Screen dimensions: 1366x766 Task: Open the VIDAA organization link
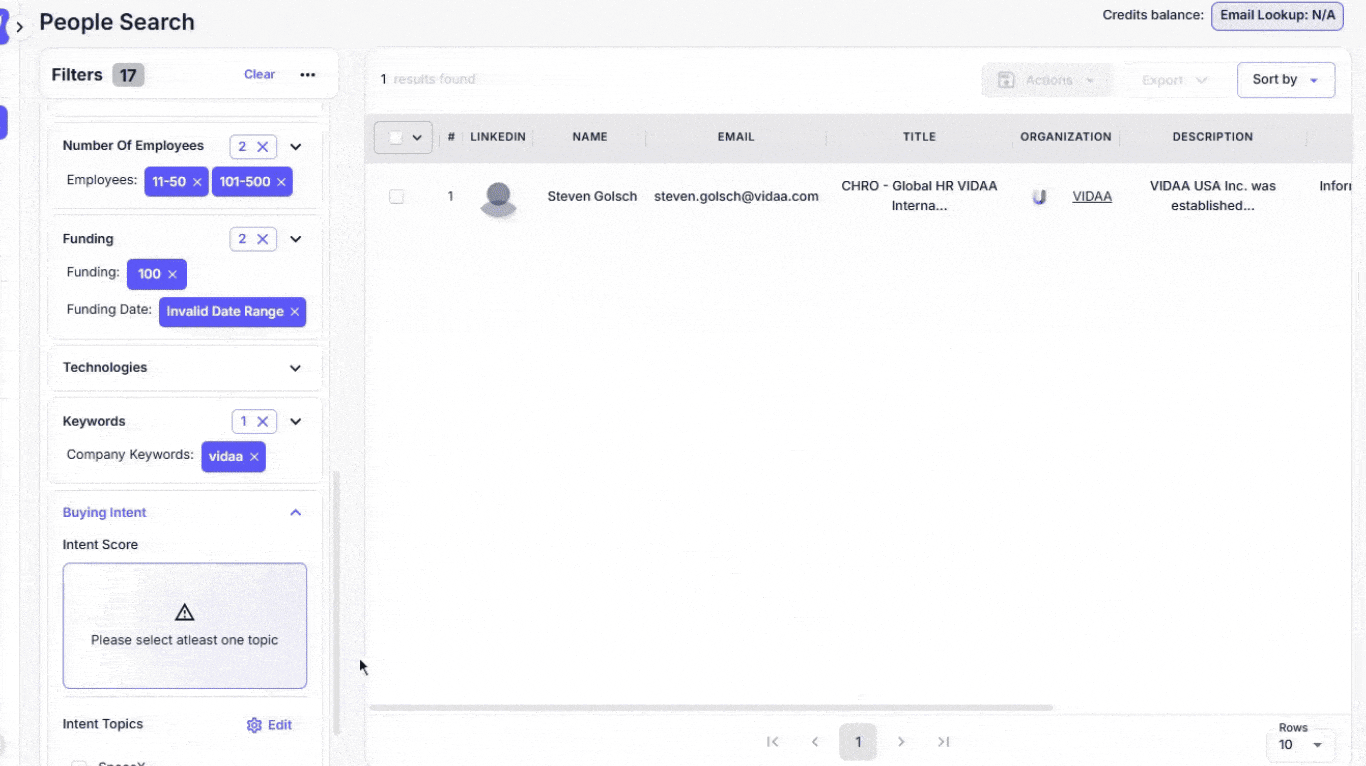[x=1092, y=197]
